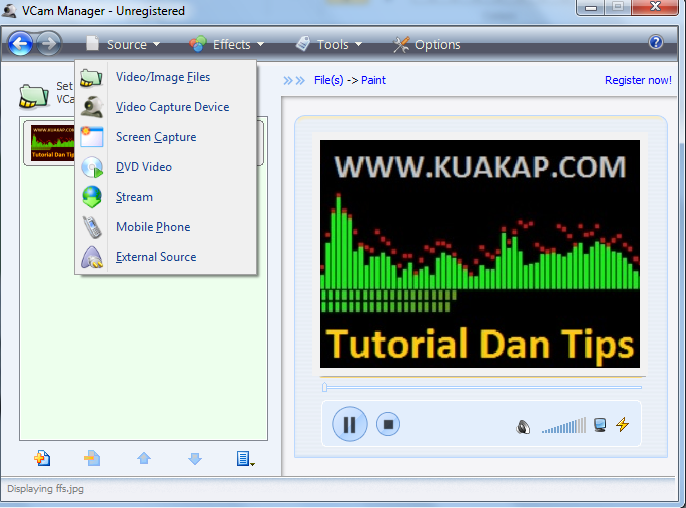Pick Stream from the Source menu
The height and width of the screenshot is (508, 686).
[x=165, y=197]
